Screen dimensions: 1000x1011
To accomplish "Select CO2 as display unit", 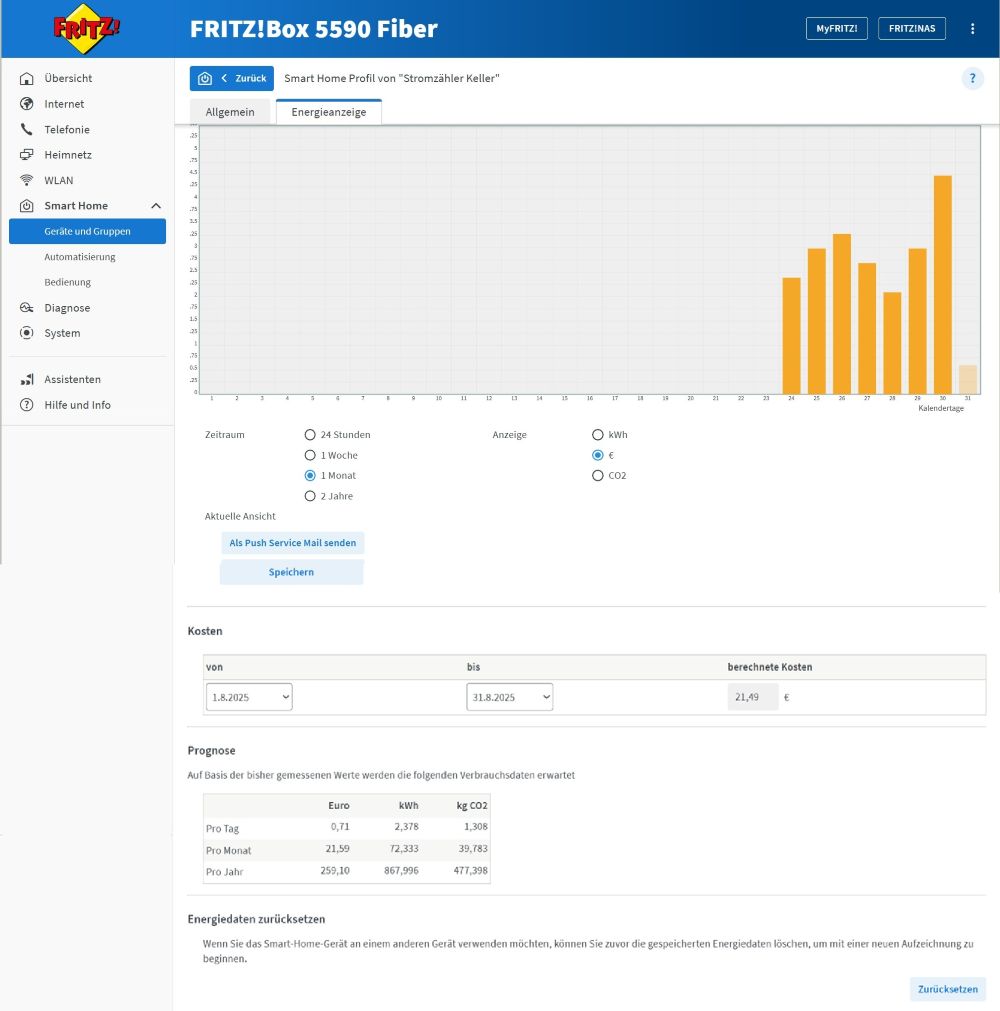I will 598,476.
